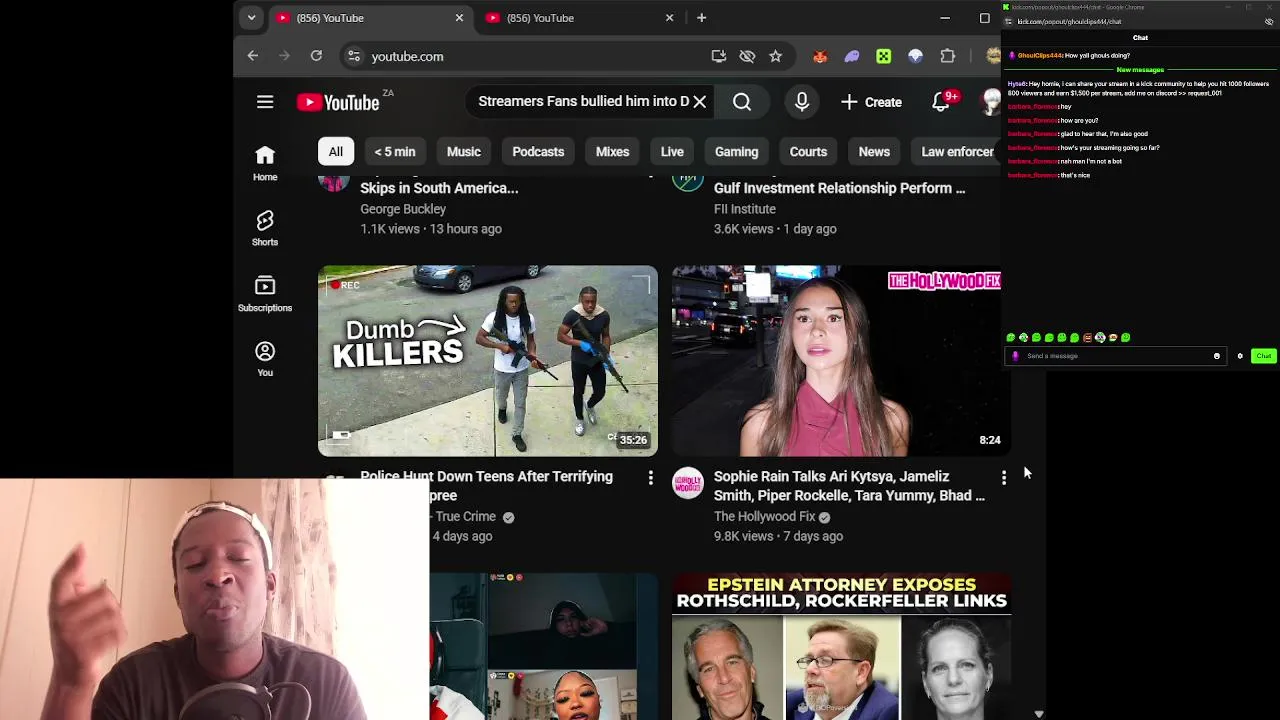Image resolution: width=1280 pixels, height=720 pixels.
Task: View site information icon beside youtube.com
Action: [x=354, y=56]
